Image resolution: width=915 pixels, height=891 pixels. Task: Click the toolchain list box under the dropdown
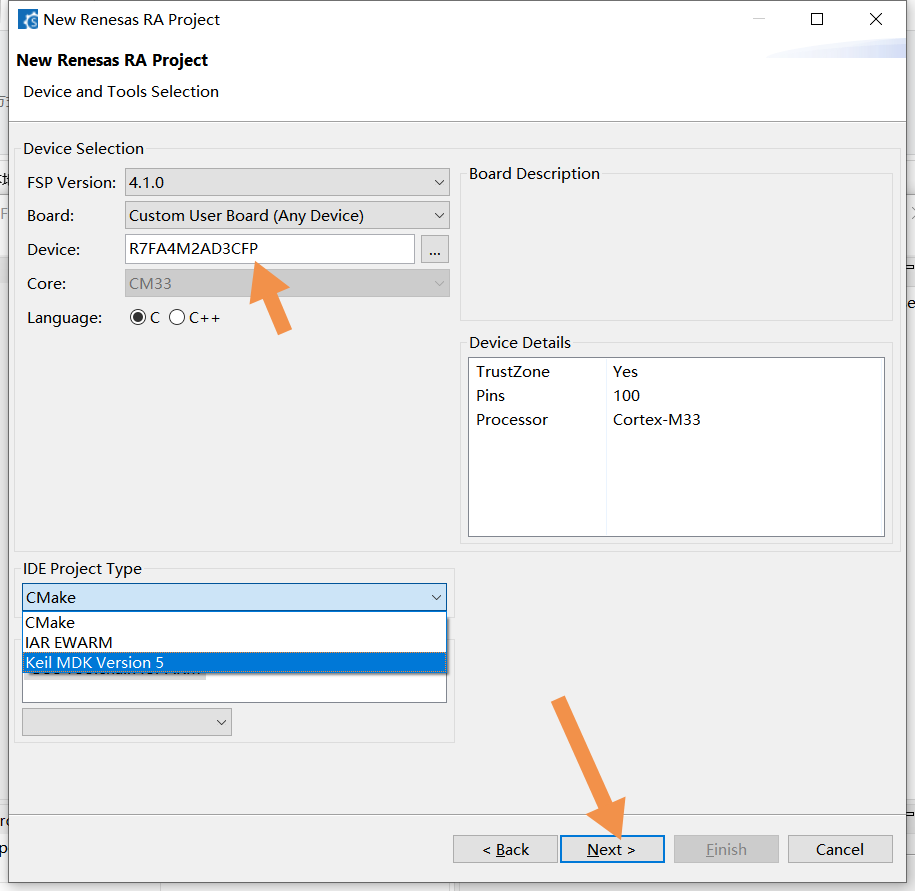(x=234, y=687)
